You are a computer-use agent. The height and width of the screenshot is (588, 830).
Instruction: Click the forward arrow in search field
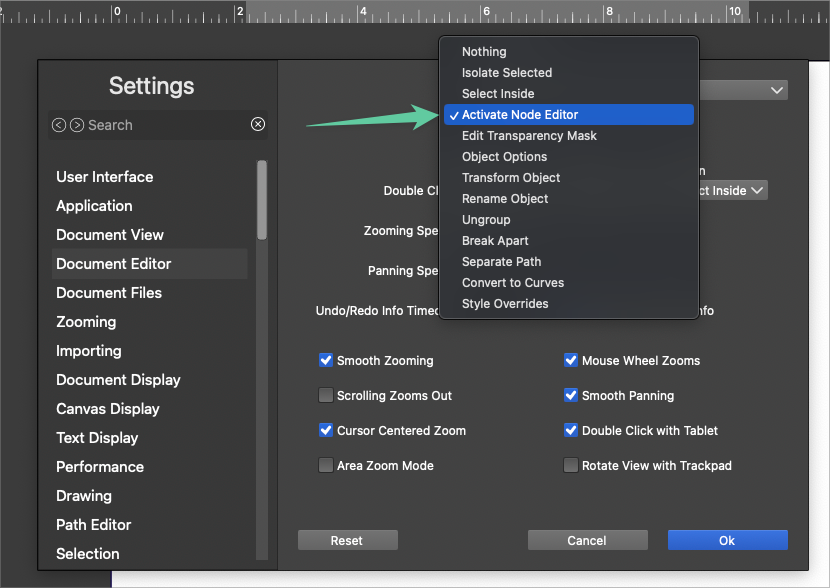[76, 125]
